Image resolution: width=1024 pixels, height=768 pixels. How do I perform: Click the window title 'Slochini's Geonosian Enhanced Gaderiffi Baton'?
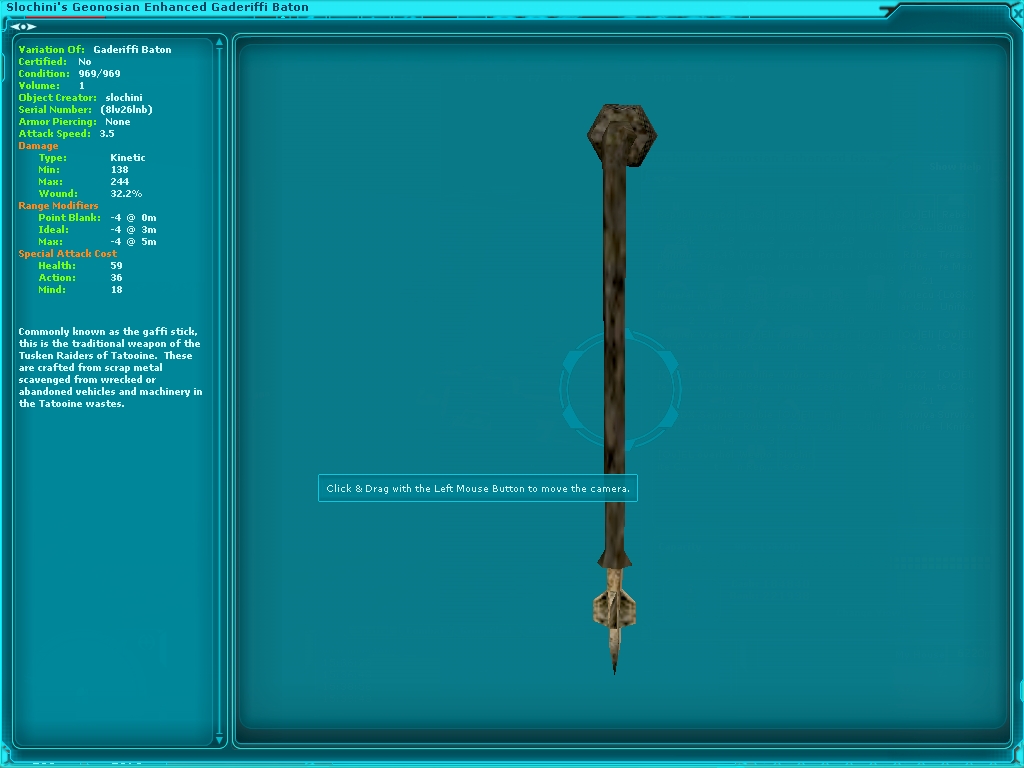tap(157, 7)
